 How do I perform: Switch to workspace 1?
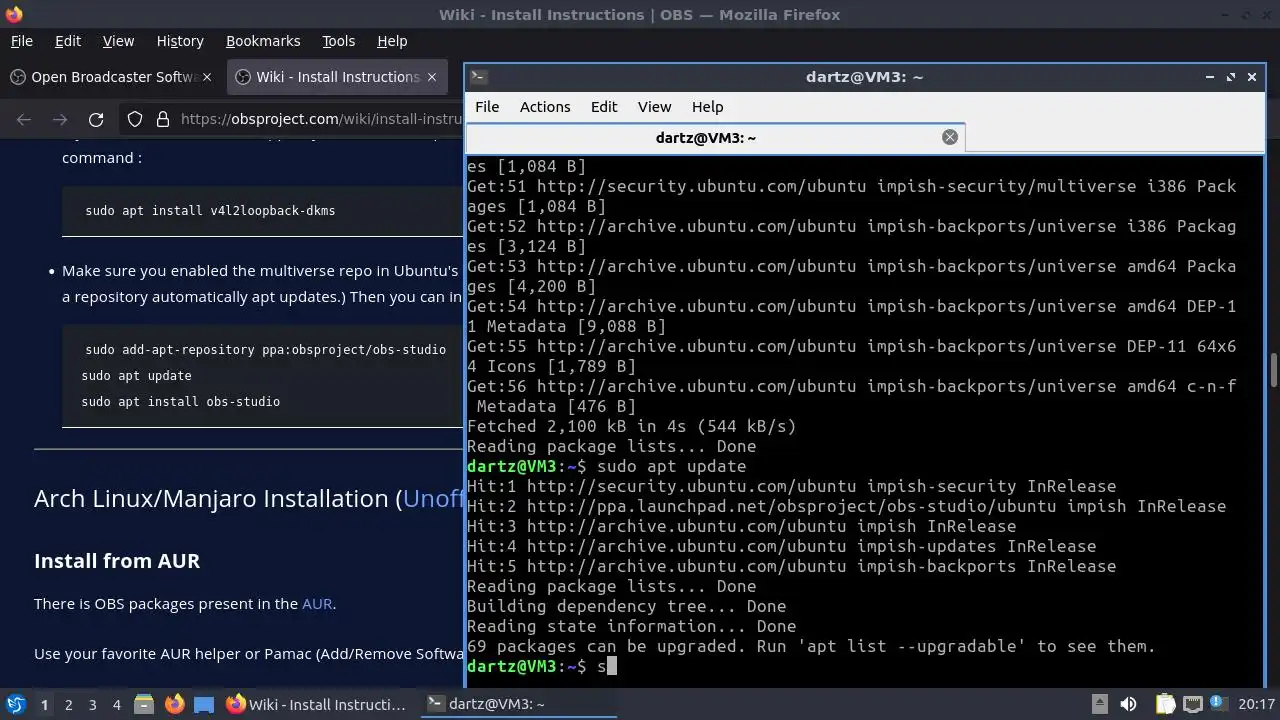click(44, 705)
